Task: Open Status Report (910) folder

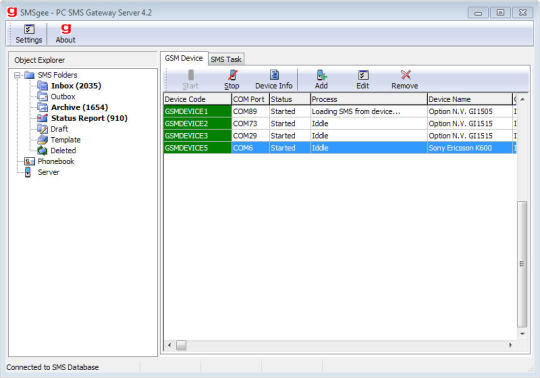Action: click(89, 118)
